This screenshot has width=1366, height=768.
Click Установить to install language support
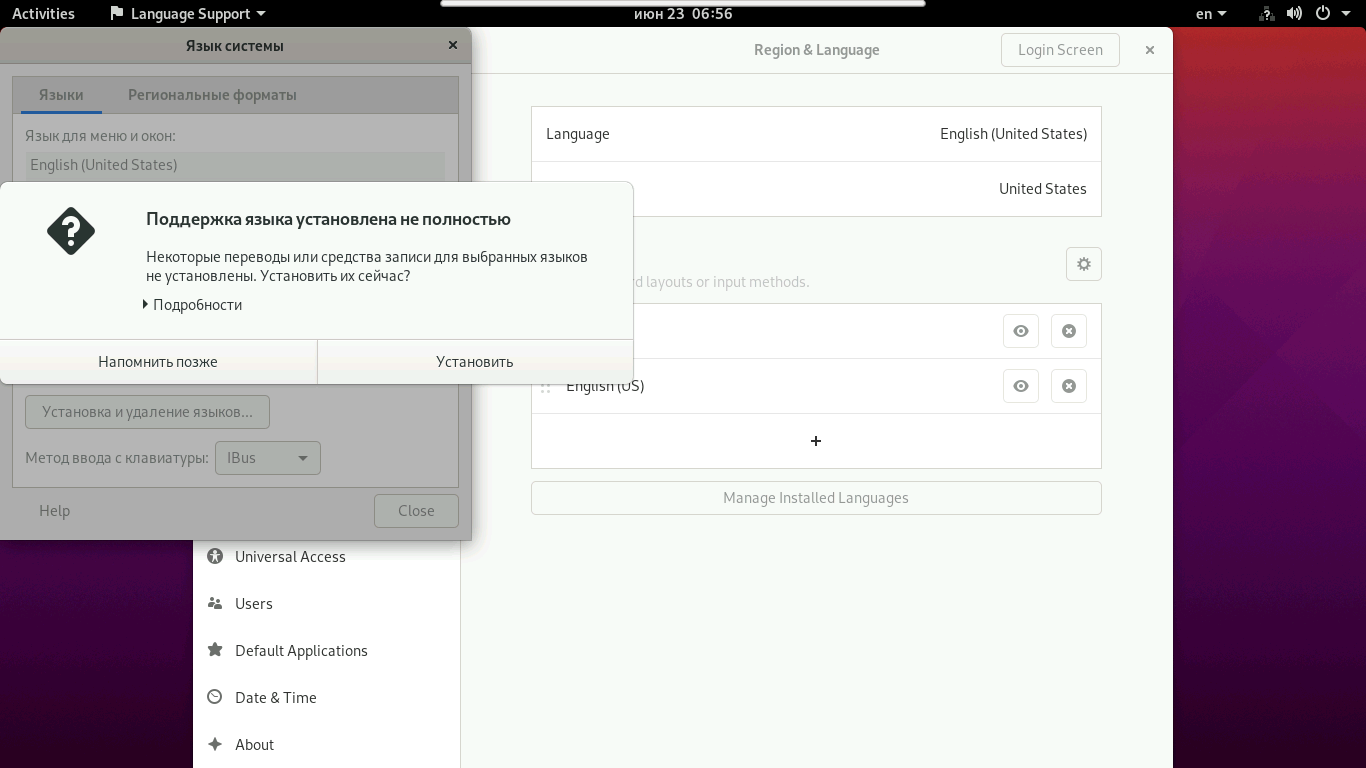475,362
